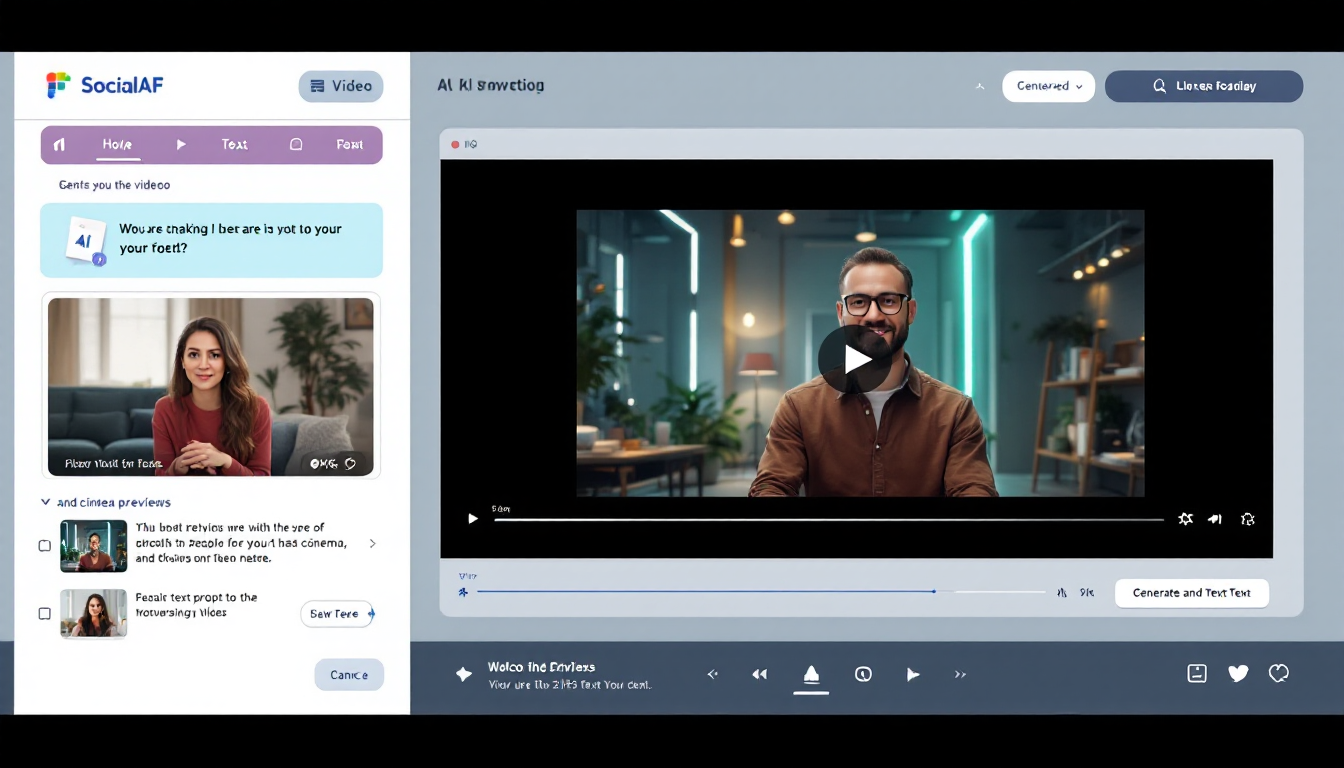This screenshot has width=1344, height=768.
Task: Collapse the cinema previews section
Action: click(45, 502)
